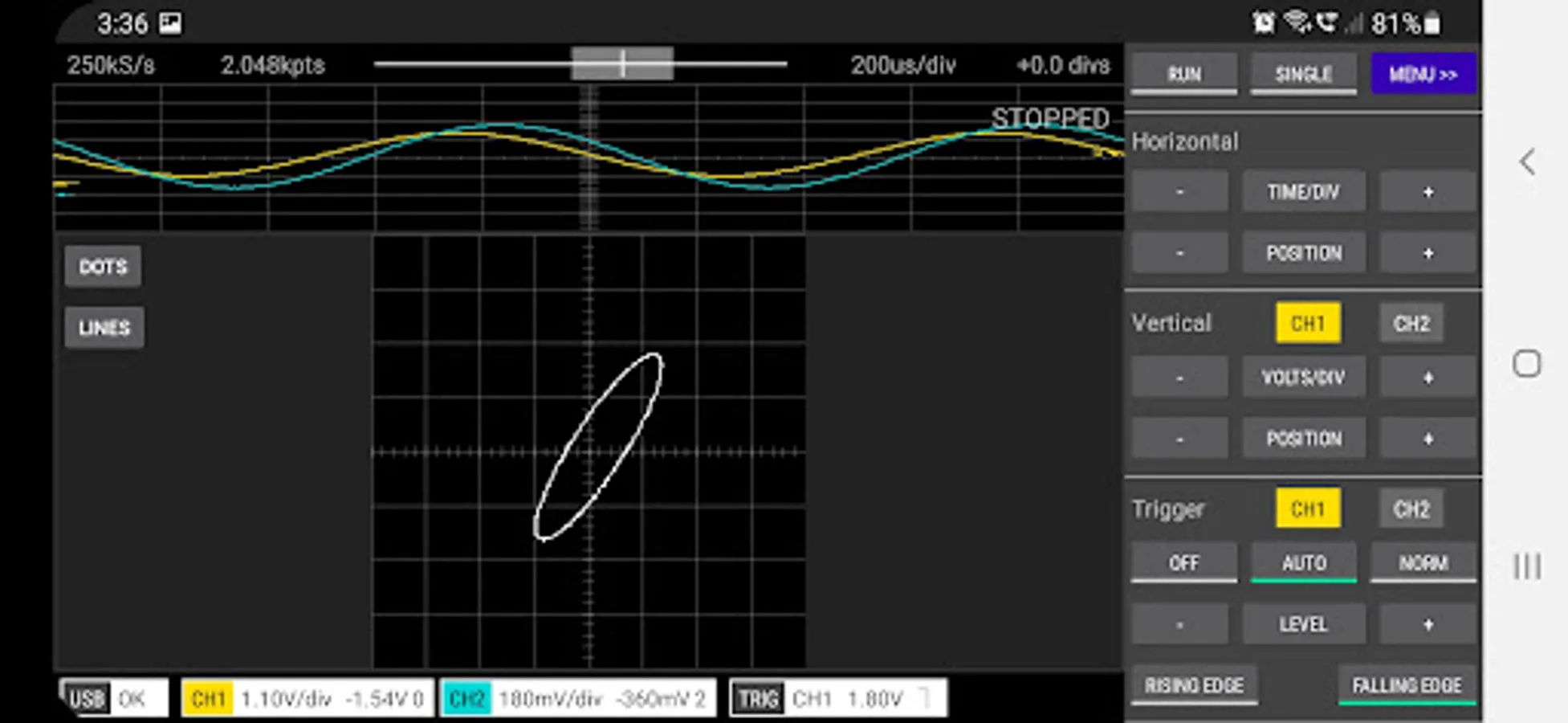Image resolution: width=1568 pixels, height=723 pixels.
Task: Tap the trigger 1.80V level readout
Action: [875, 699]
